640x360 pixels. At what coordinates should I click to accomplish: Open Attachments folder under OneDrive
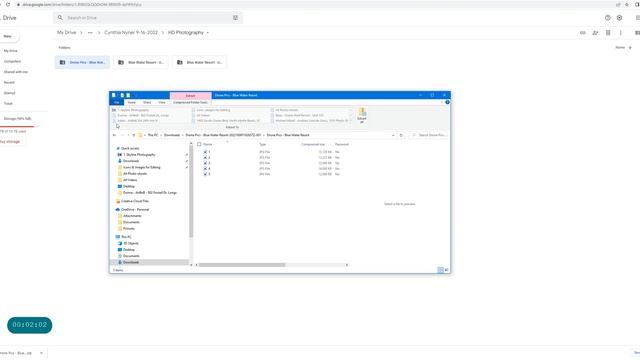(132, 216)
